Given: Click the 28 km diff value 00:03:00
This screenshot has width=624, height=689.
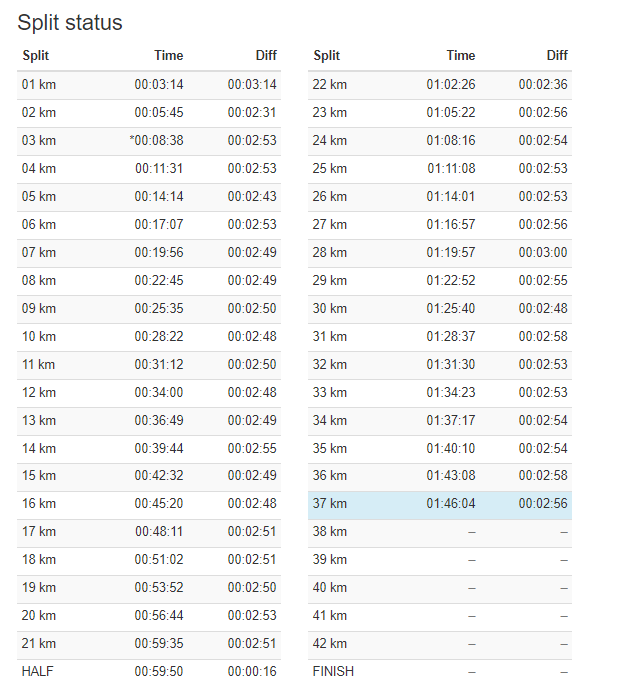Looking at the screenshot, I should pos(543,252).
